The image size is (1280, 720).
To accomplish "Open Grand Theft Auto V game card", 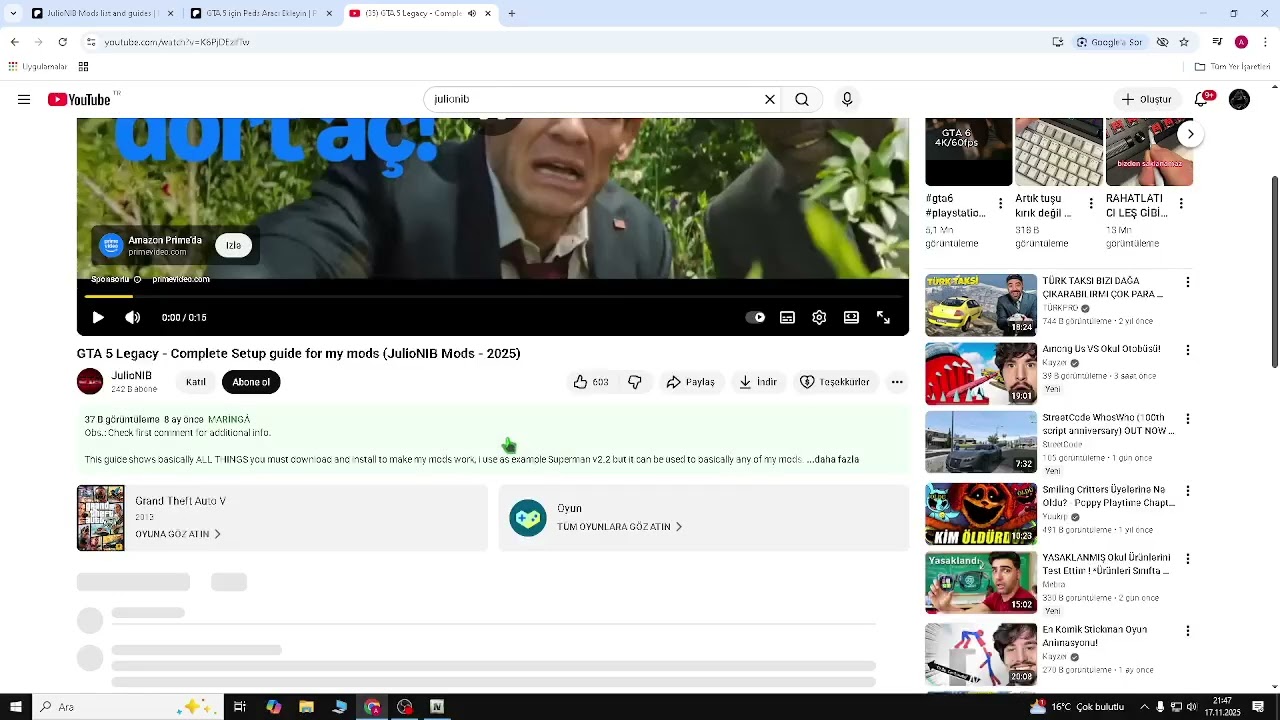I will [x=282, y=518].
